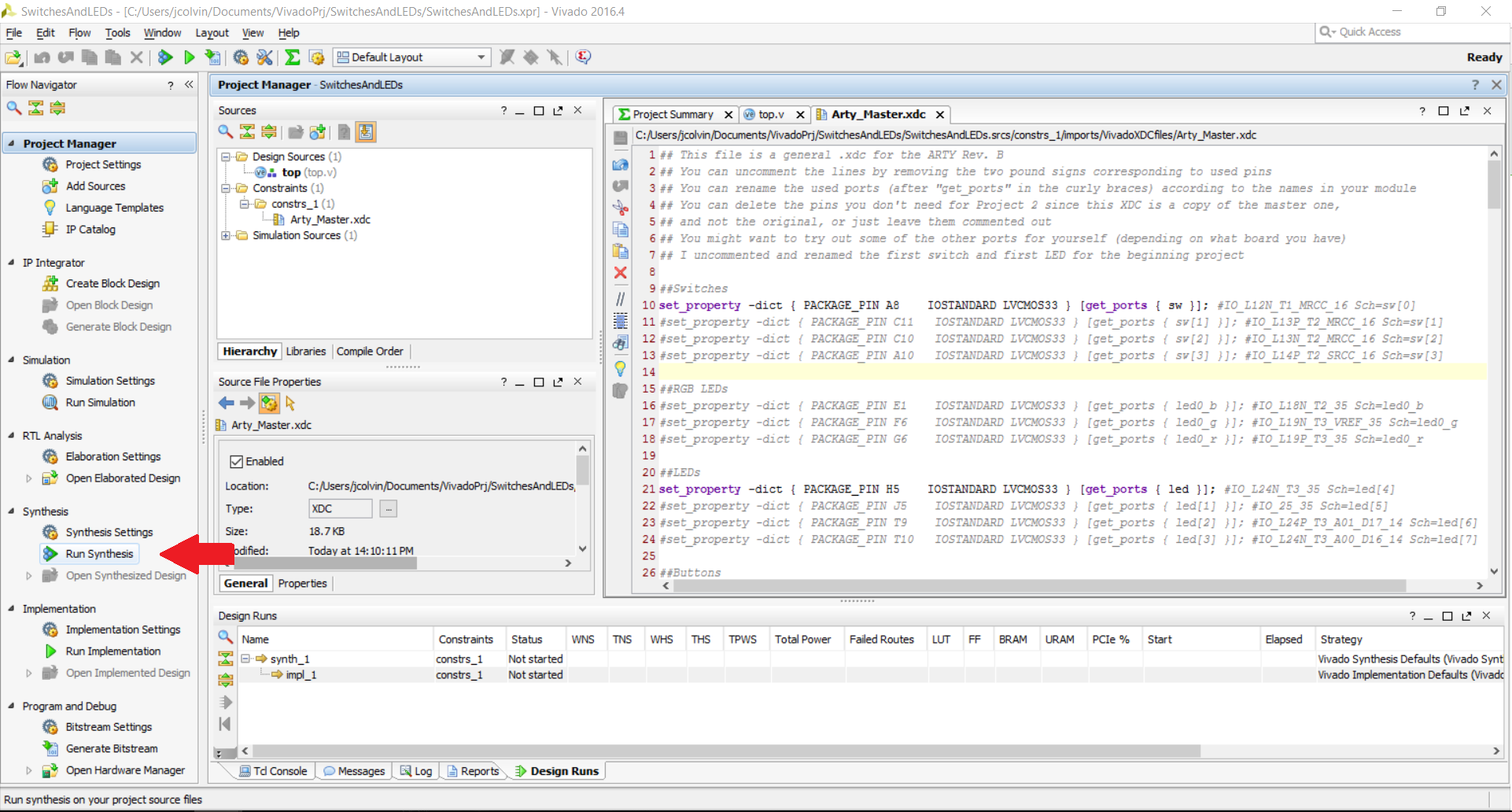Image resolution: width=1512 pixels, height=812 pixels.
Task: Expand the Simulation Sources tree node
Action: coord(226,235)
